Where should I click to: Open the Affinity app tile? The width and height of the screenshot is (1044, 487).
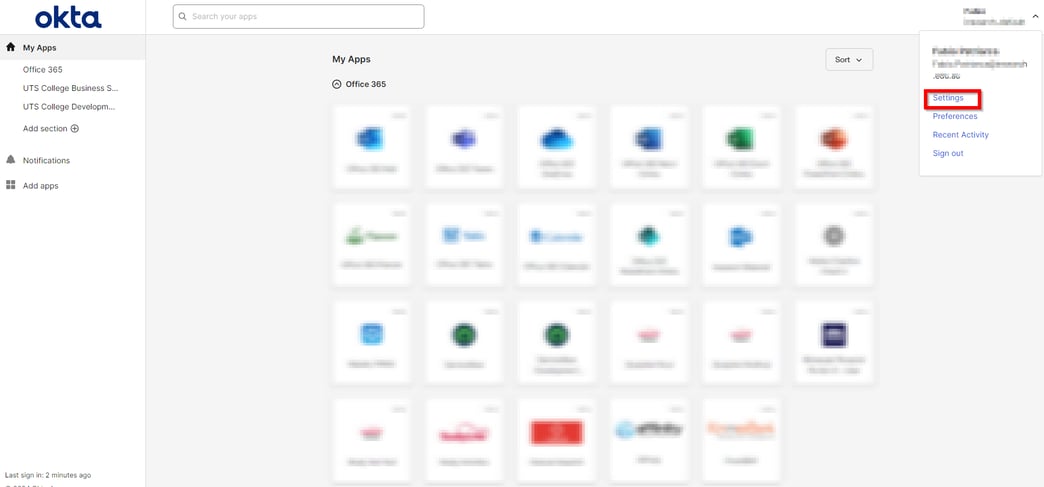point(649,441)
